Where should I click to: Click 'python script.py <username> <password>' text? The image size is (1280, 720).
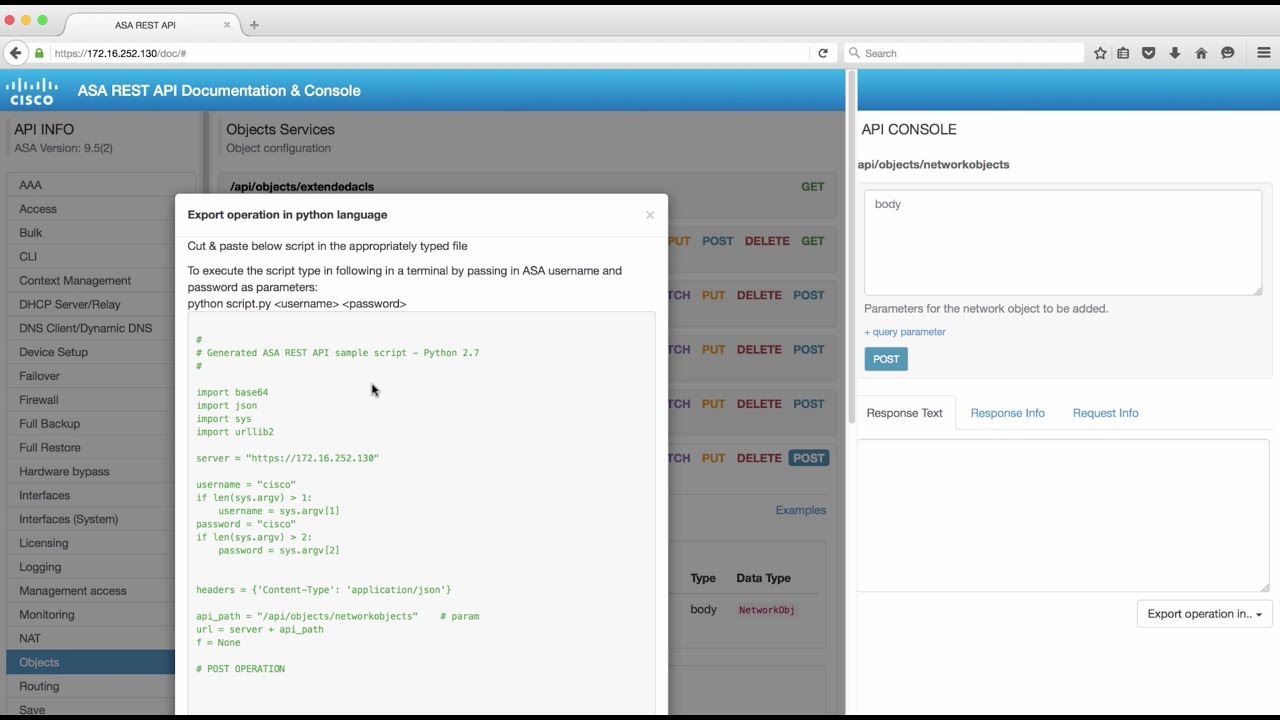tap(297, 304)
